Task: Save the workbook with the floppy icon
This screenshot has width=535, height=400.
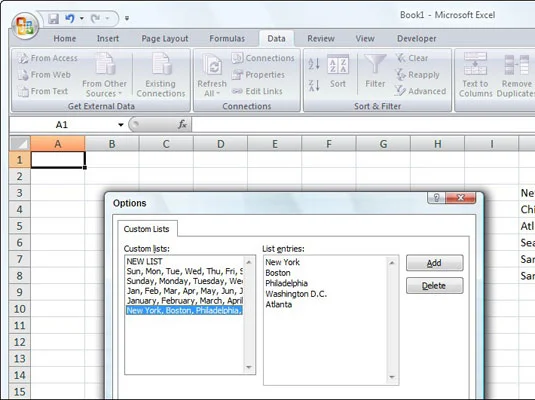Action: click(x=53, y=18)
